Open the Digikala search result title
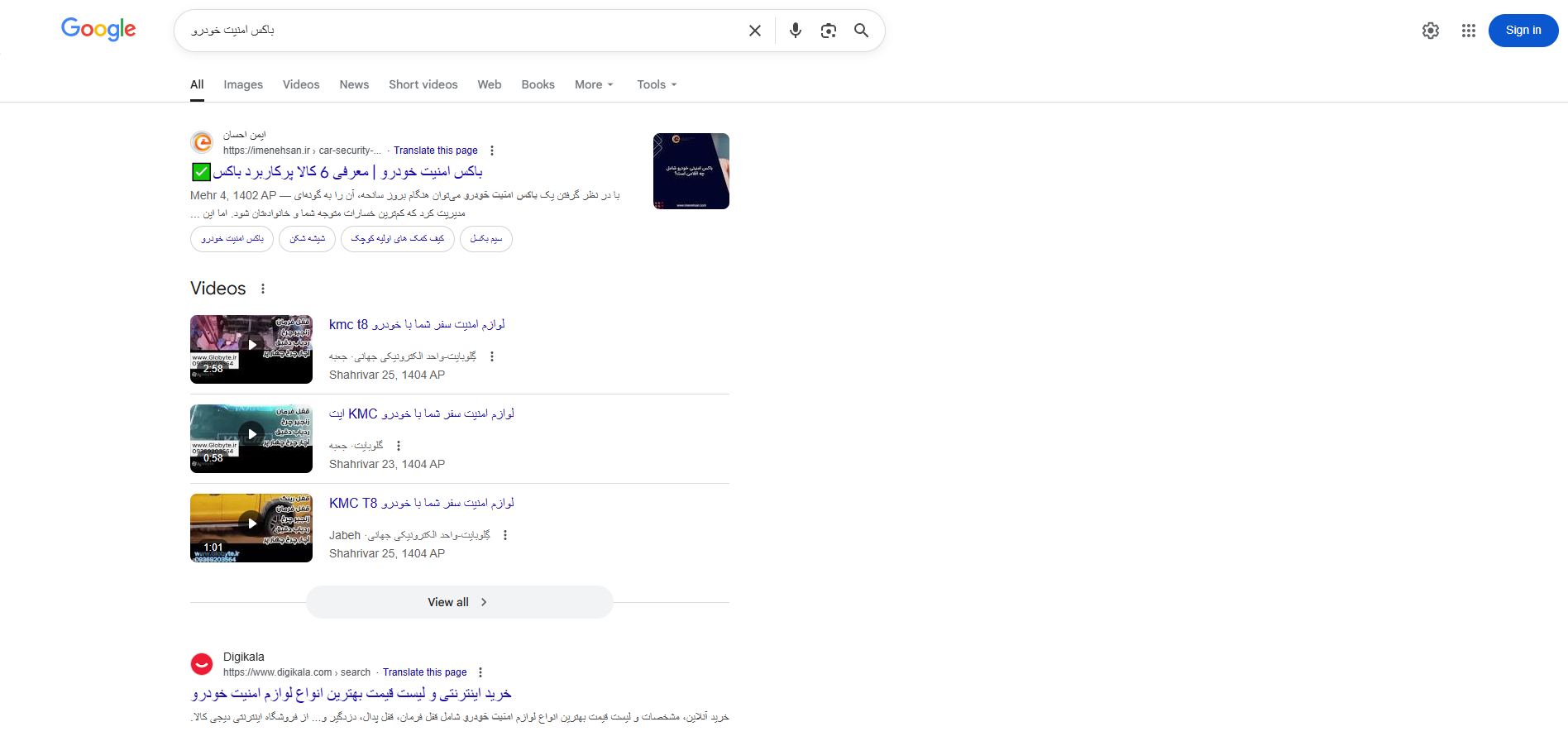Viewport: 1568px width, 741px height. pyautogui.click(x=351, y=694)
